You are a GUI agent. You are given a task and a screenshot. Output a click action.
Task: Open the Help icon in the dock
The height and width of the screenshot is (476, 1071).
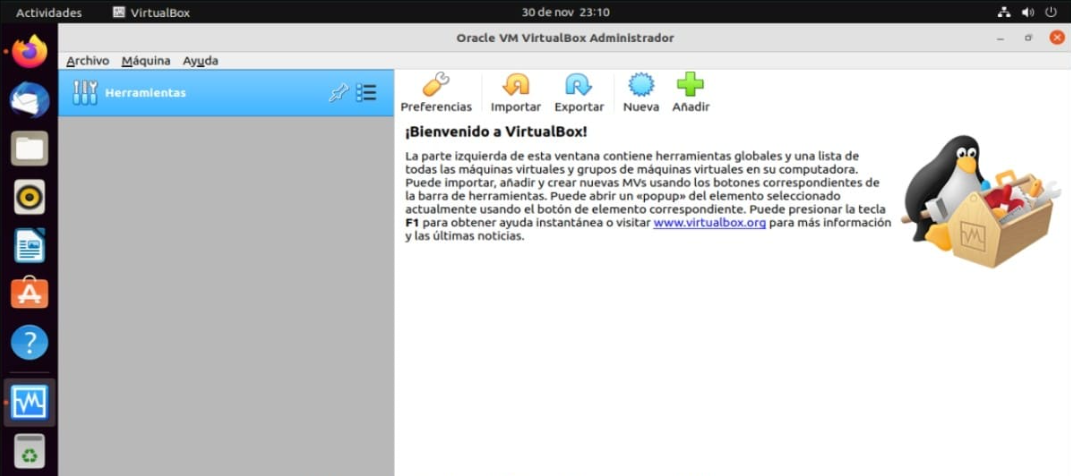click(x=29, y=342)
